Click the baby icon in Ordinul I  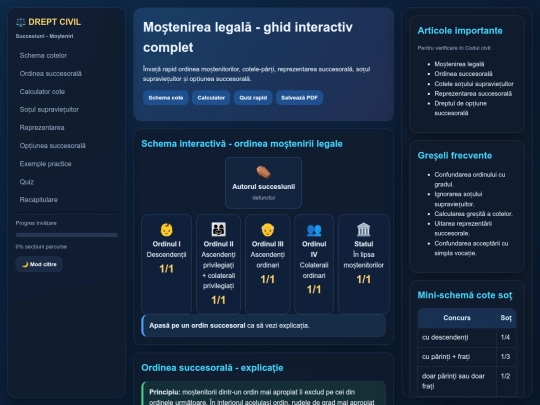[x=166, y=230]
